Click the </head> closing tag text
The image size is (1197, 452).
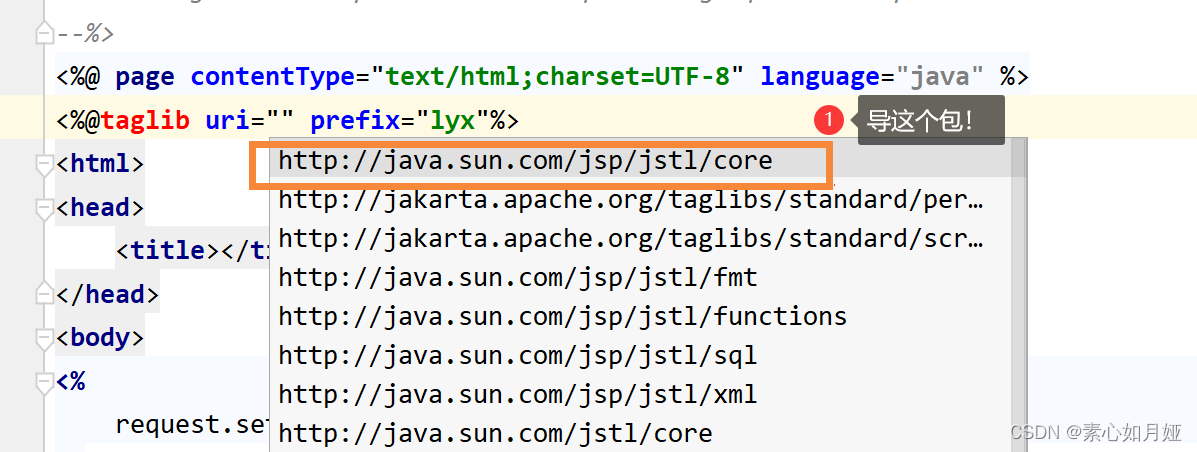point(108,295)
